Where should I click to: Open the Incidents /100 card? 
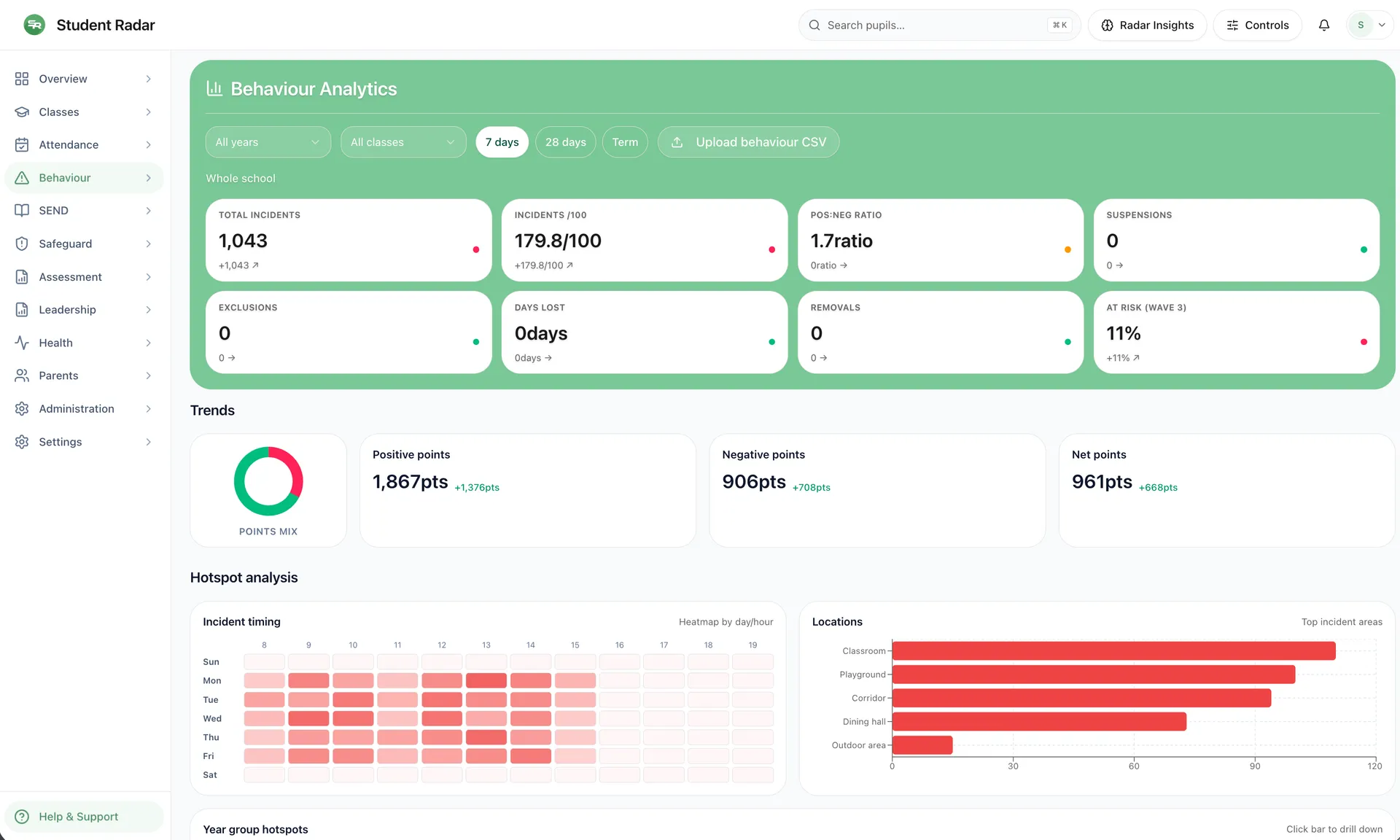pyautogui.click(x=645, y=240)
